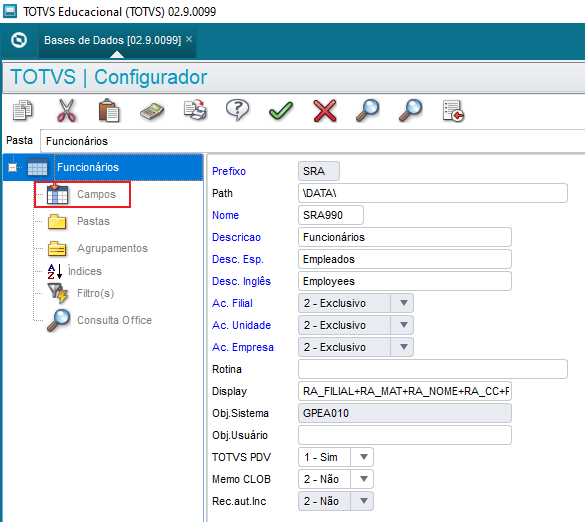Click the Copy icon in toolbar

click(x=23, y=110)
